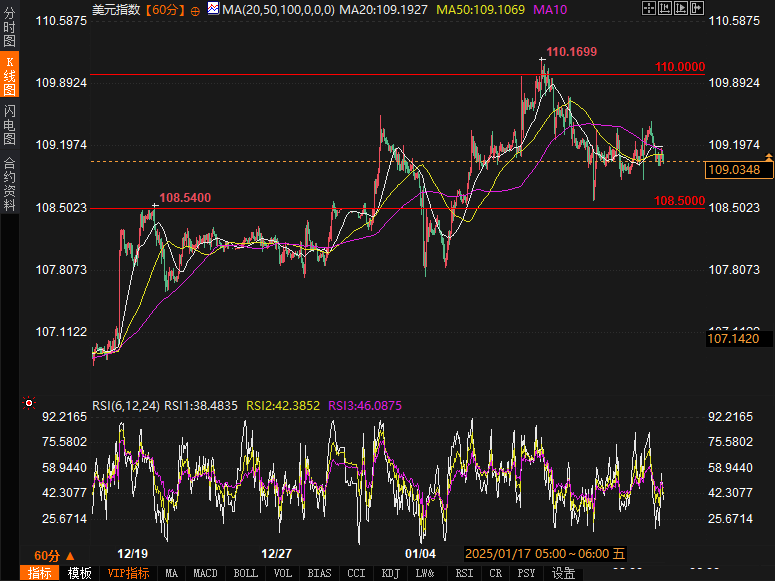Click the expand chart axis play icon
The width and height of the screenshot is (775, 581).
tap(681, 8)
